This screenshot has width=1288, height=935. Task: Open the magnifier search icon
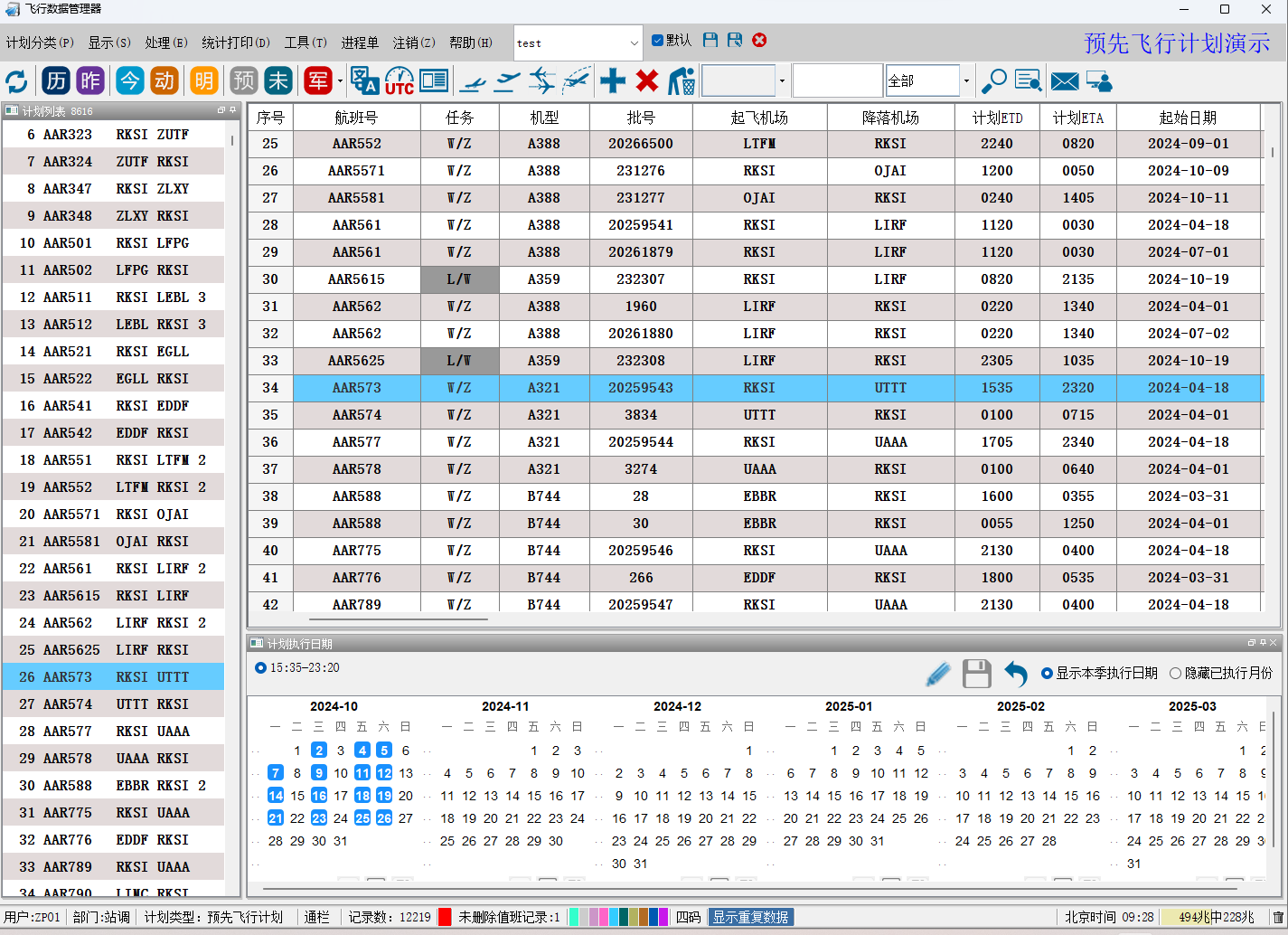pos(994,80)
